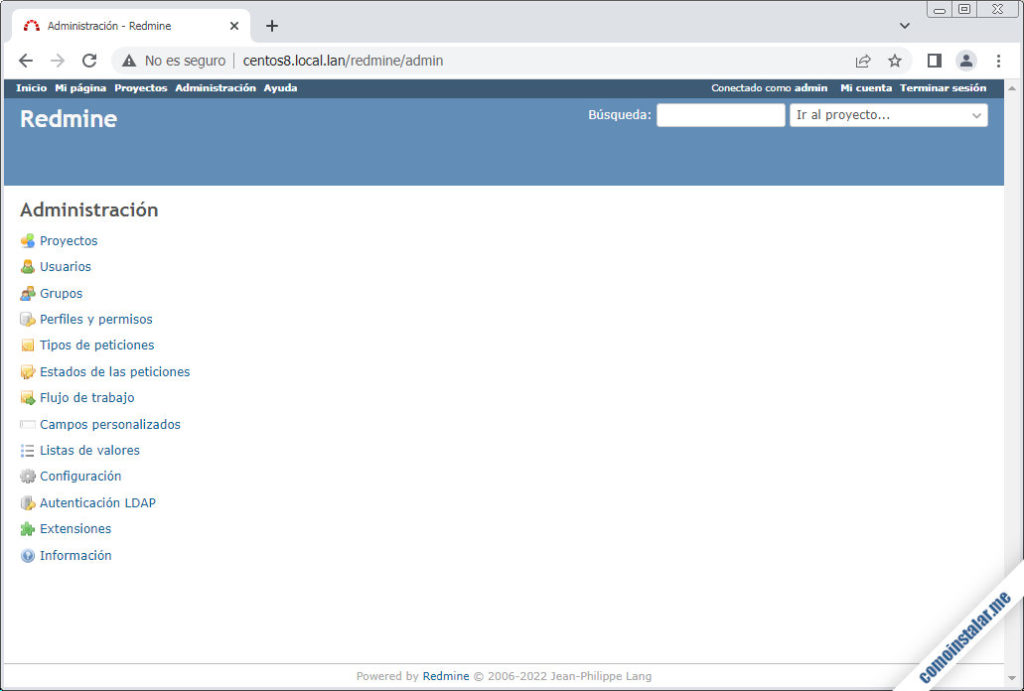Click the Estados de las peticiones icon
Image resolution: width=1024 pixels, height=691 pixels.
(x=27, y=371)
